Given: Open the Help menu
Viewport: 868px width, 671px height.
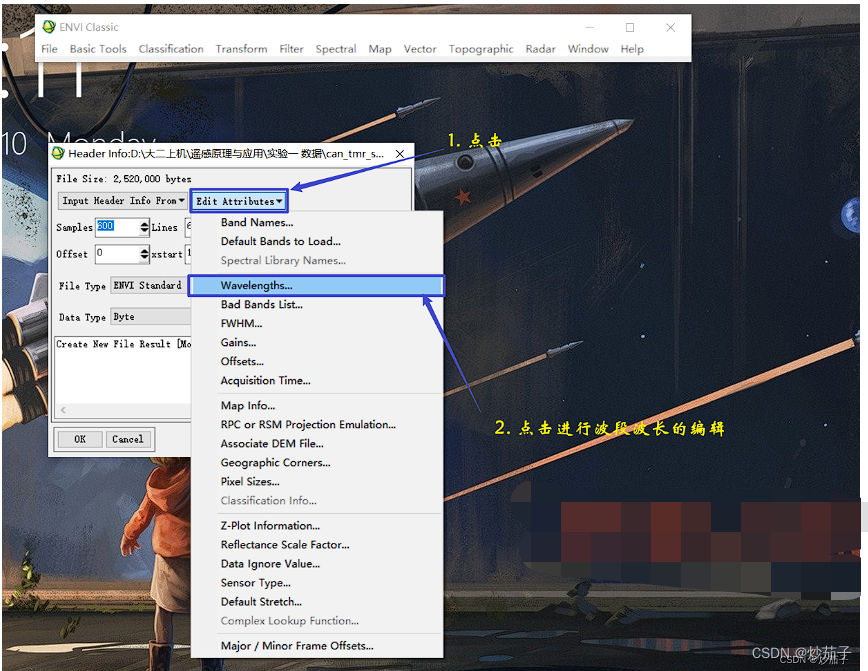Looking at the screenshot, I should click(x=632, y=49).
